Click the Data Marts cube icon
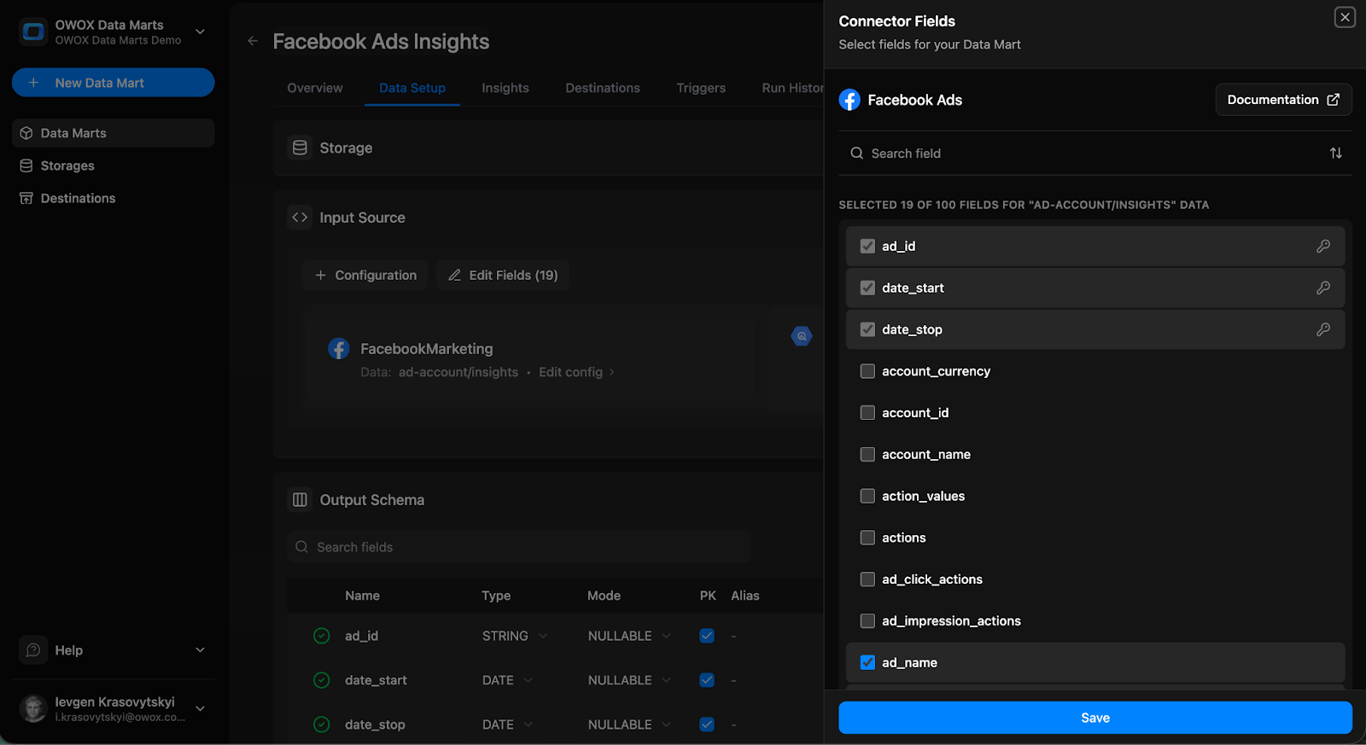The width and height of the screenshot is (1366, 745). click(x=26, y=133)
